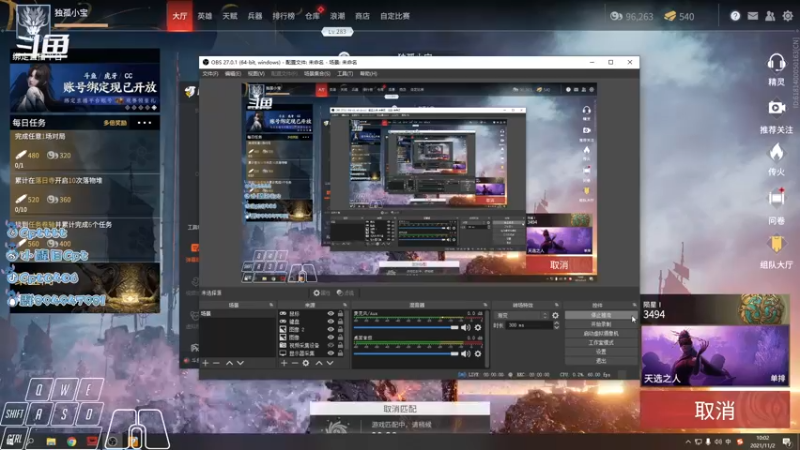Open OBS 编辑(E) menu
Viewport: 800px width, 450px height.
(233, 74)
